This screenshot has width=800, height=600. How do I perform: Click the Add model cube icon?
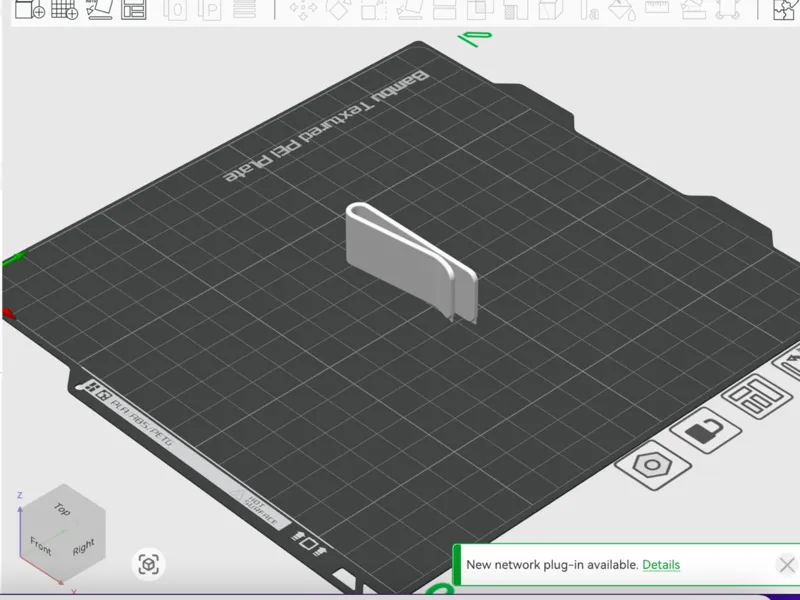click(30, 9)
